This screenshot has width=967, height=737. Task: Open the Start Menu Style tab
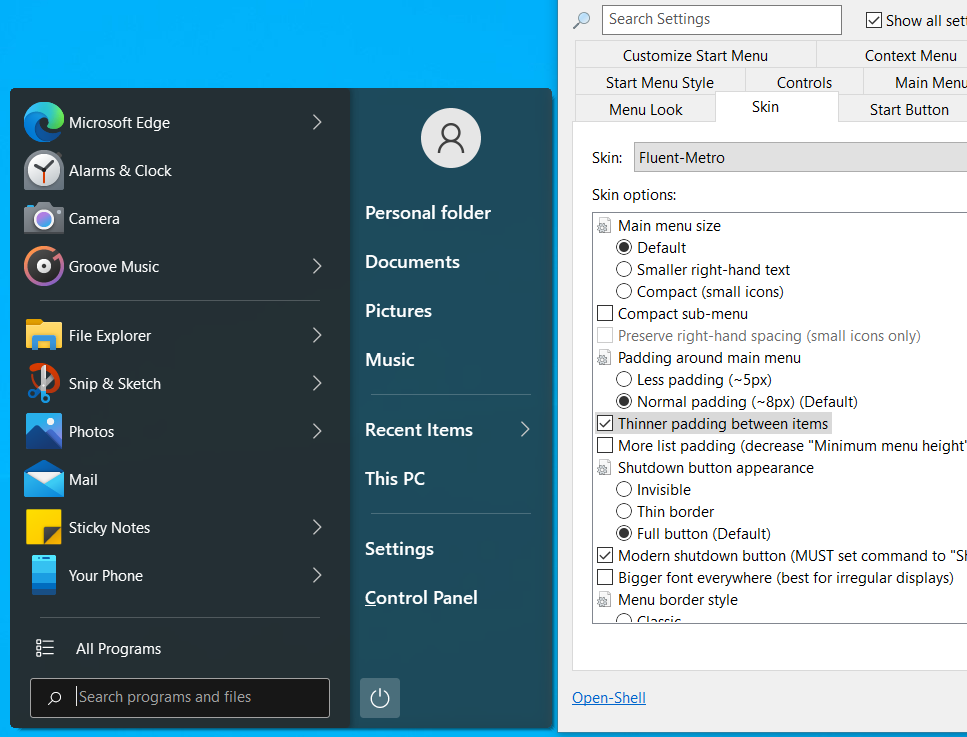(x=659, y=82)
